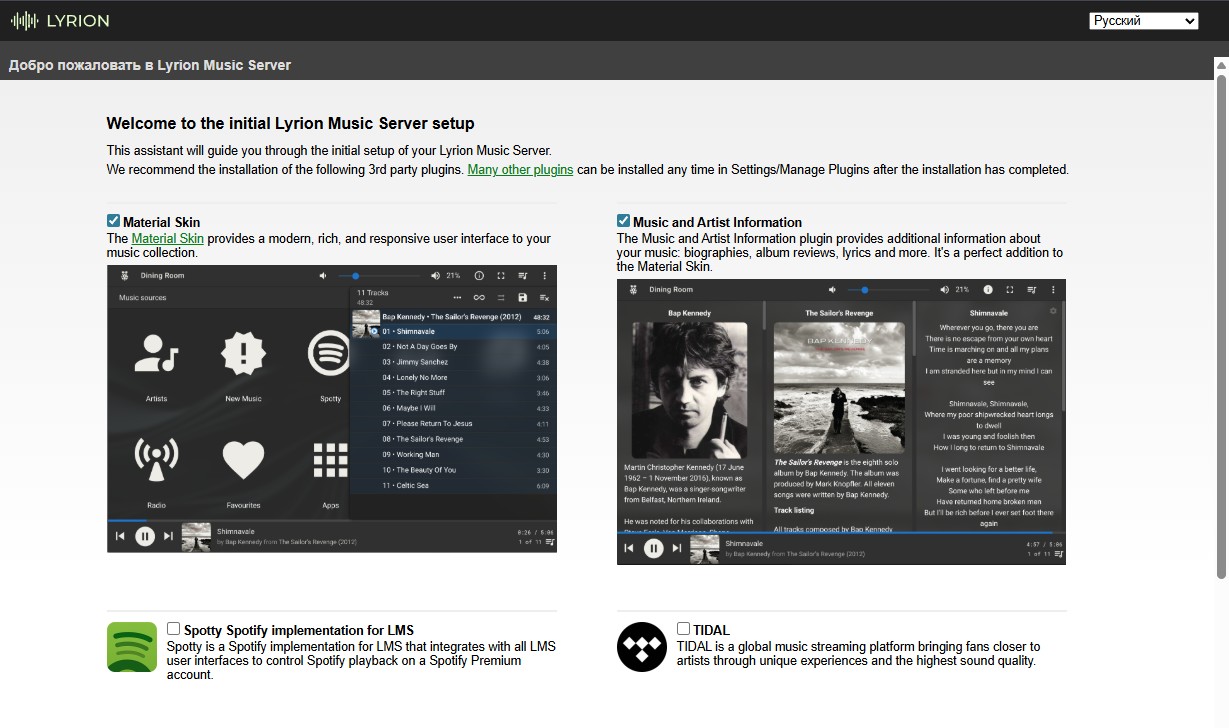Enable the TIDAL plugin checkbox
Viewport: 1229px width, 728px height.
(684, 629)
